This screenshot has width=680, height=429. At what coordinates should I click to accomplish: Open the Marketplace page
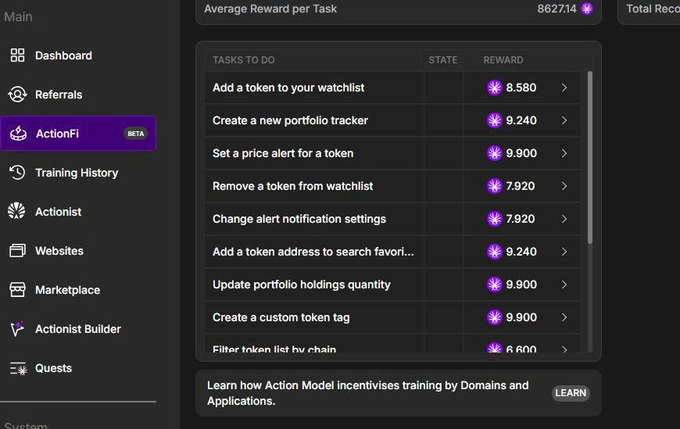68,290
